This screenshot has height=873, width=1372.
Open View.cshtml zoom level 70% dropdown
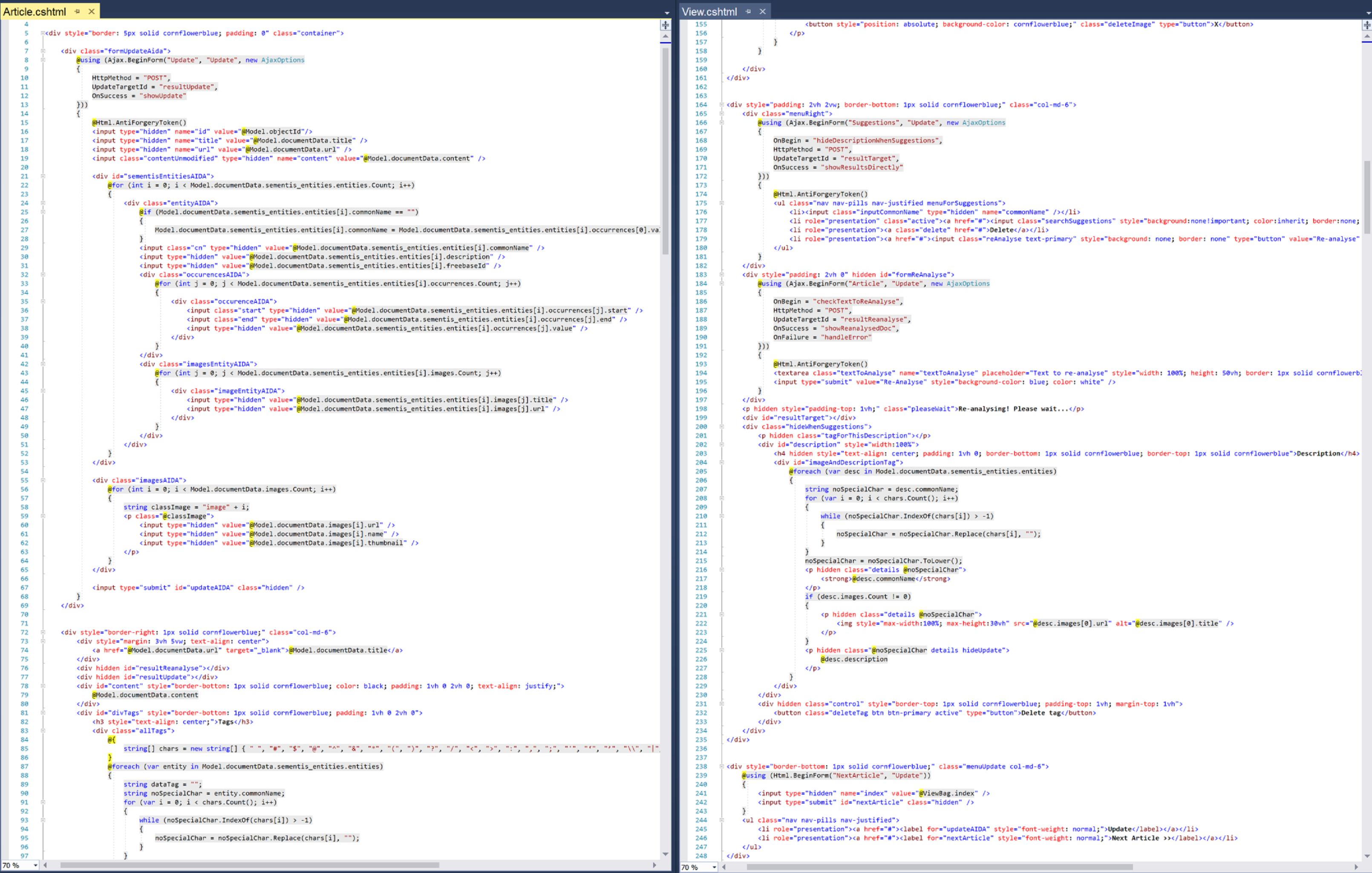(x=714, y=867)
